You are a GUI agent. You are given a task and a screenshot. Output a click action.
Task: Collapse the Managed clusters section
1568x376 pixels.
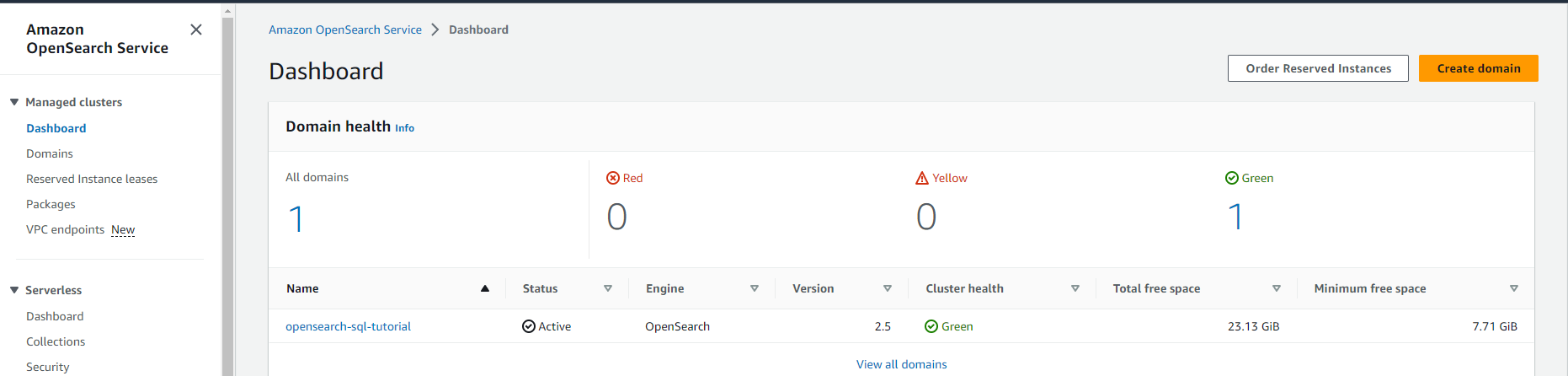click(x=14, y=102)
